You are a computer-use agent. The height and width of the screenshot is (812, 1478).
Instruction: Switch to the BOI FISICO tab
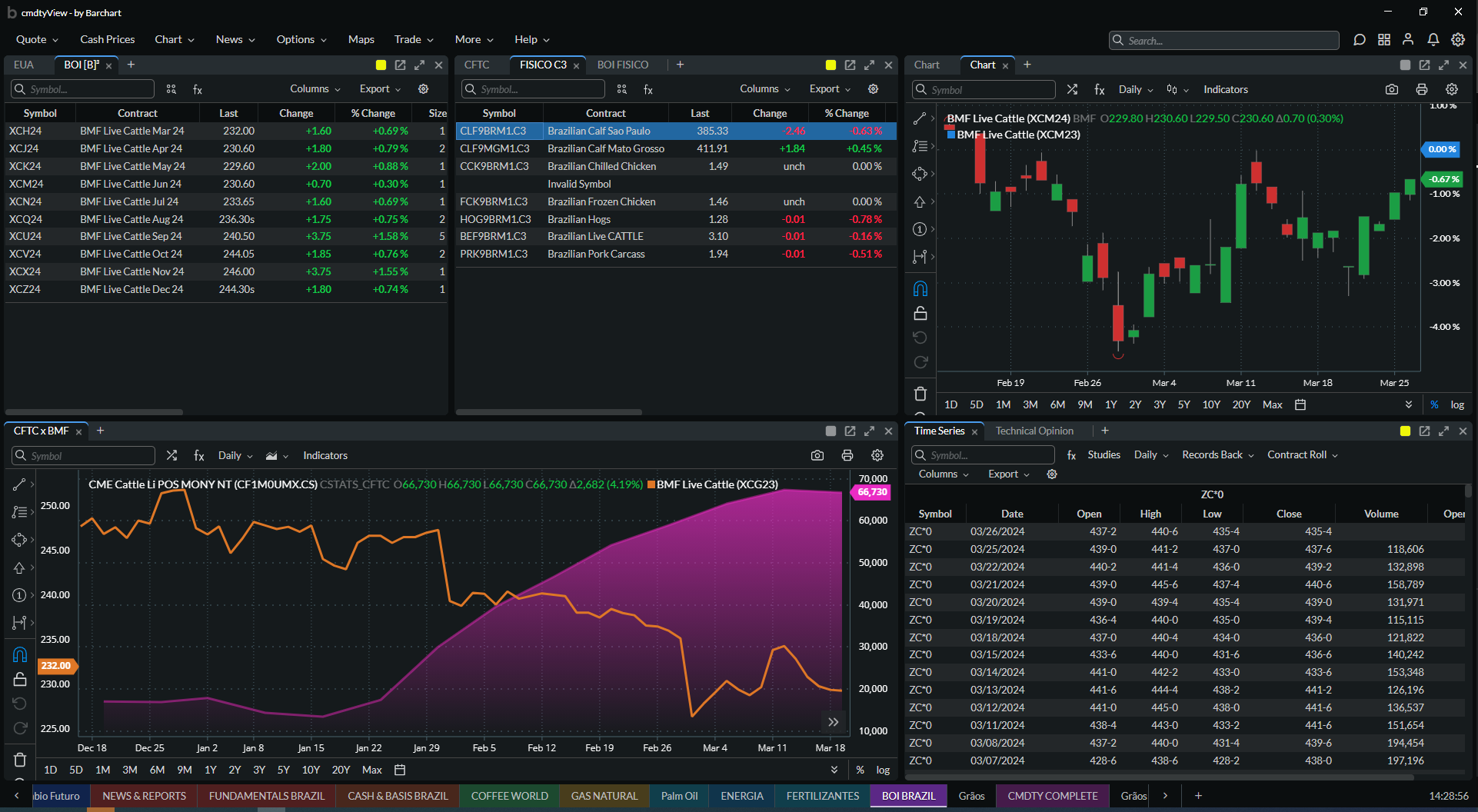(623, 65)
